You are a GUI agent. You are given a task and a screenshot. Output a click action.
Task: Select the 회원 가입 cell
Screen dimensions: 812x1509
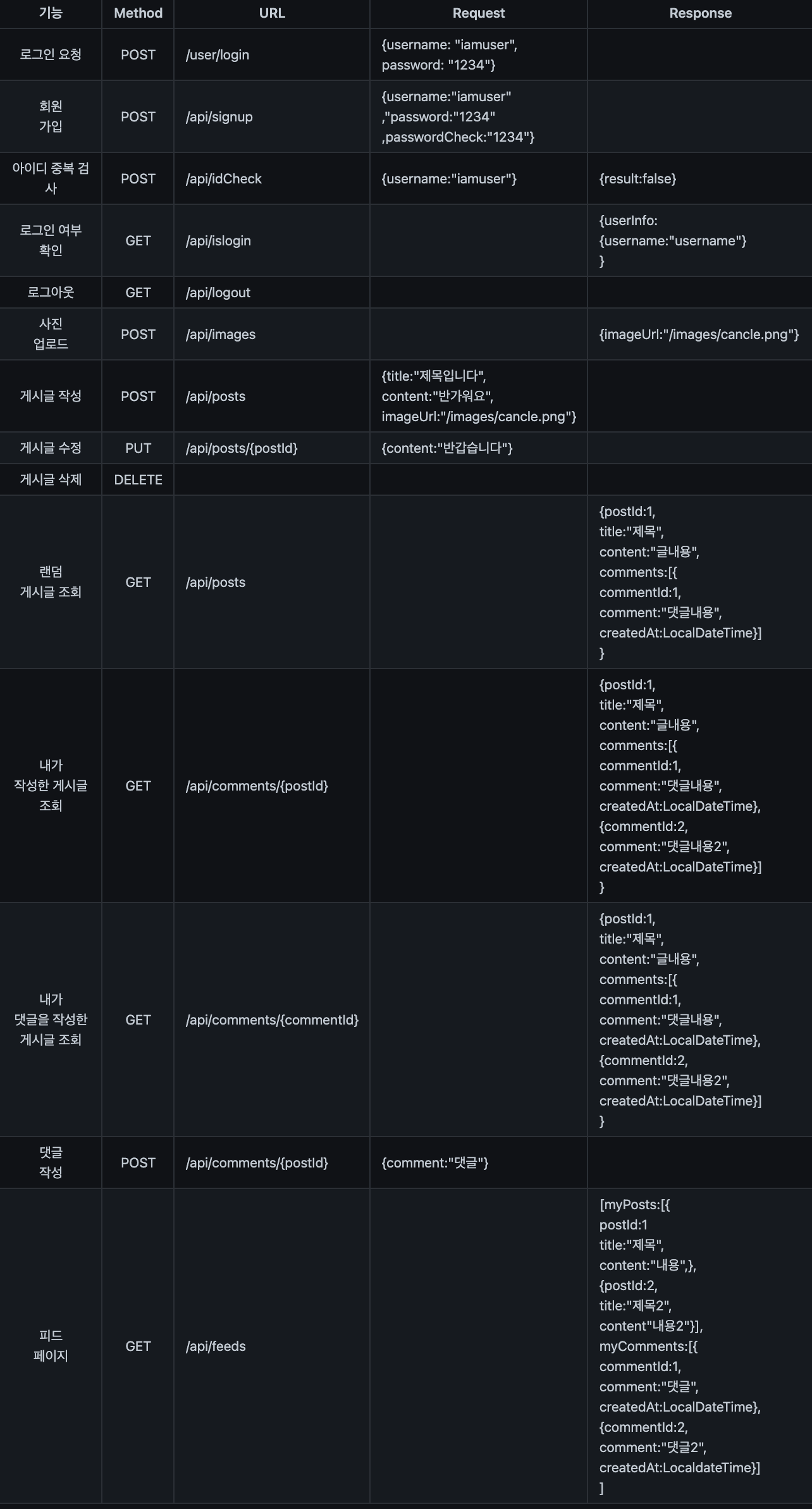coord(51,116)
